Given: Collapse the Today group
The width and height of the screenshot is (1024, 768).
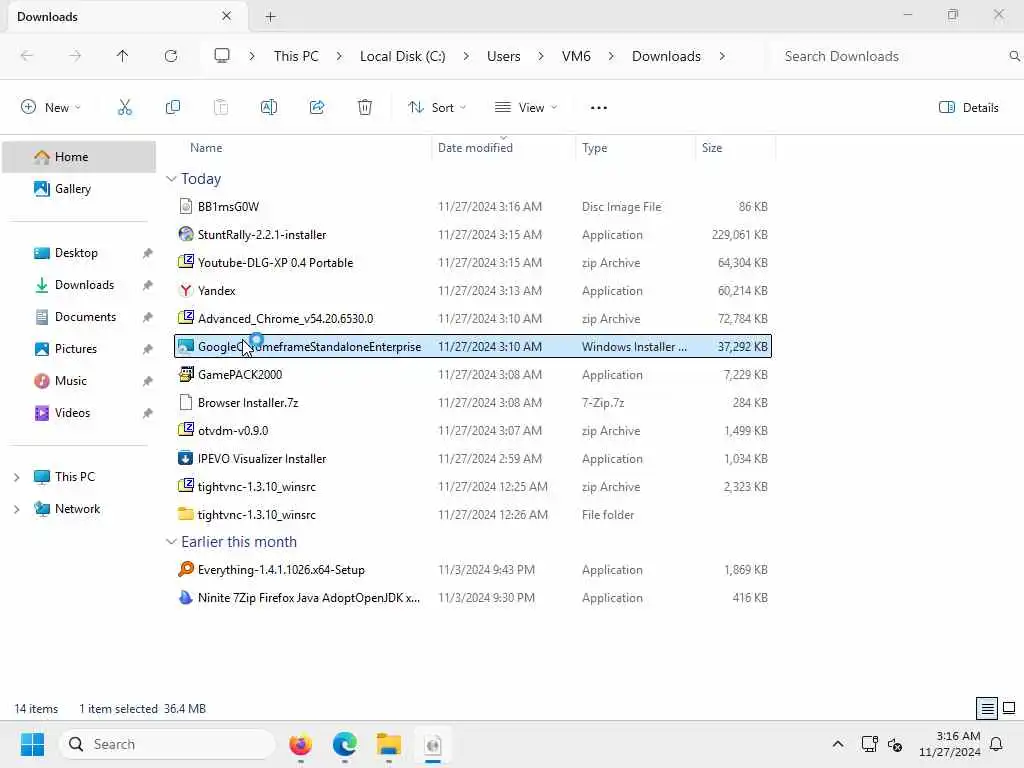Looking at the screenshot, I should click(171, 179).
